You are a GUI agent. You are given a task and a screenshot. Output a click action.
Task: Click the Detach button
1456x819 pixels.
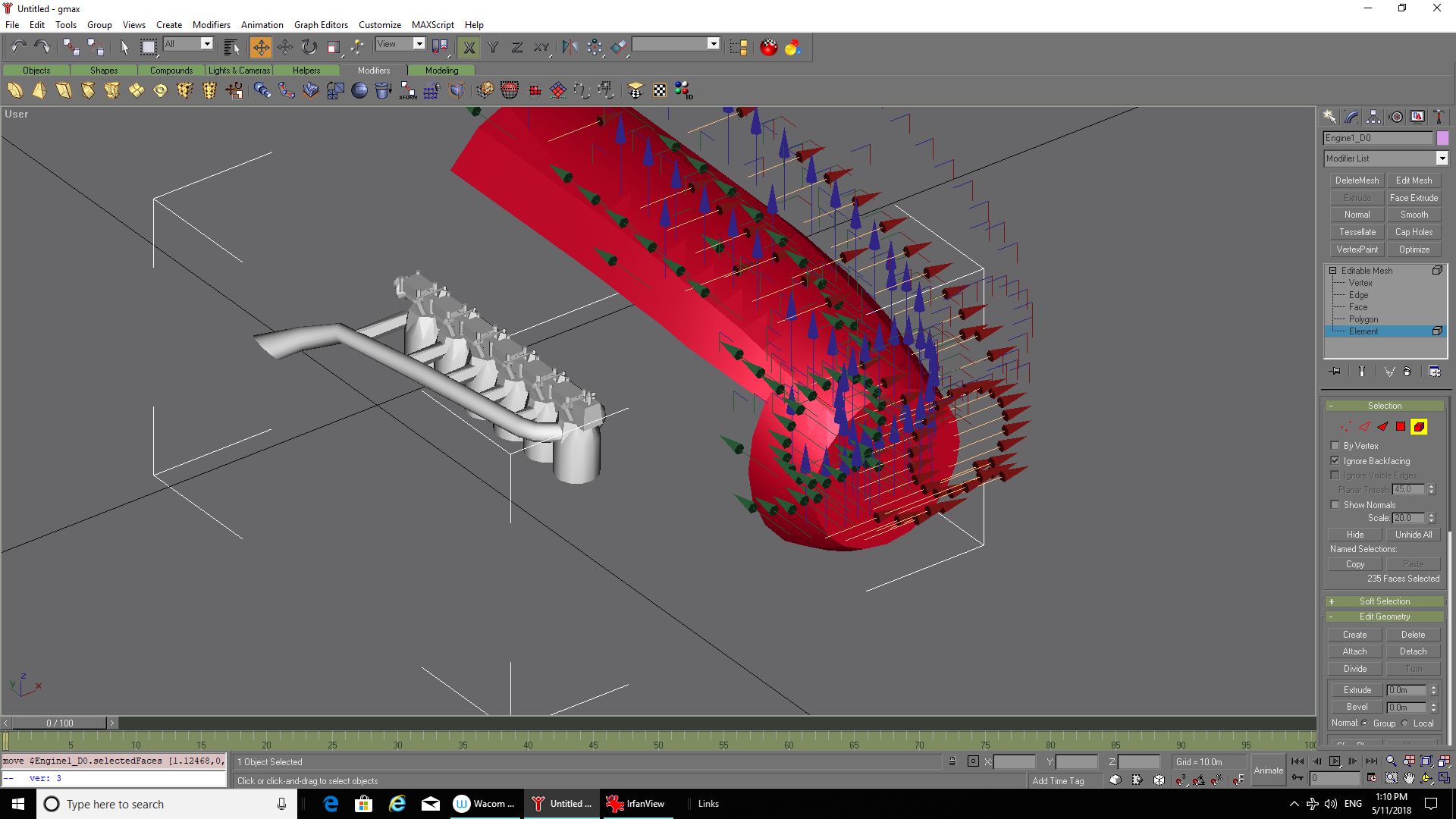coord(1413,651)
